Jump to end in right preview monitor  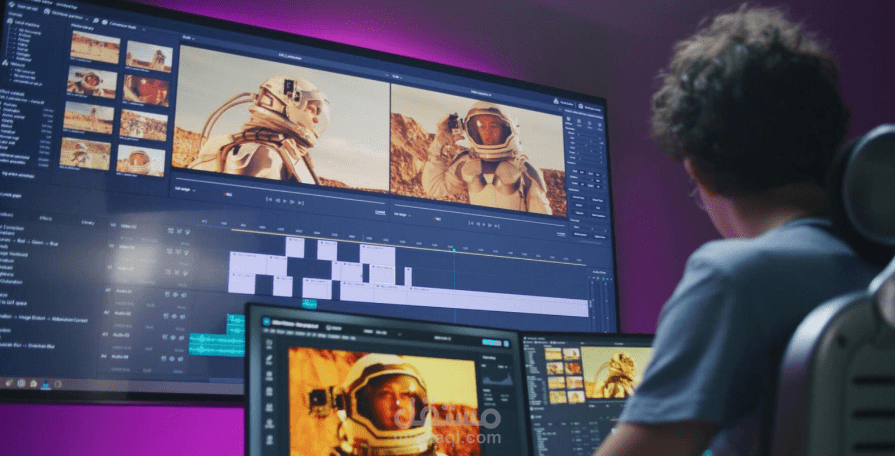point(497,225)
